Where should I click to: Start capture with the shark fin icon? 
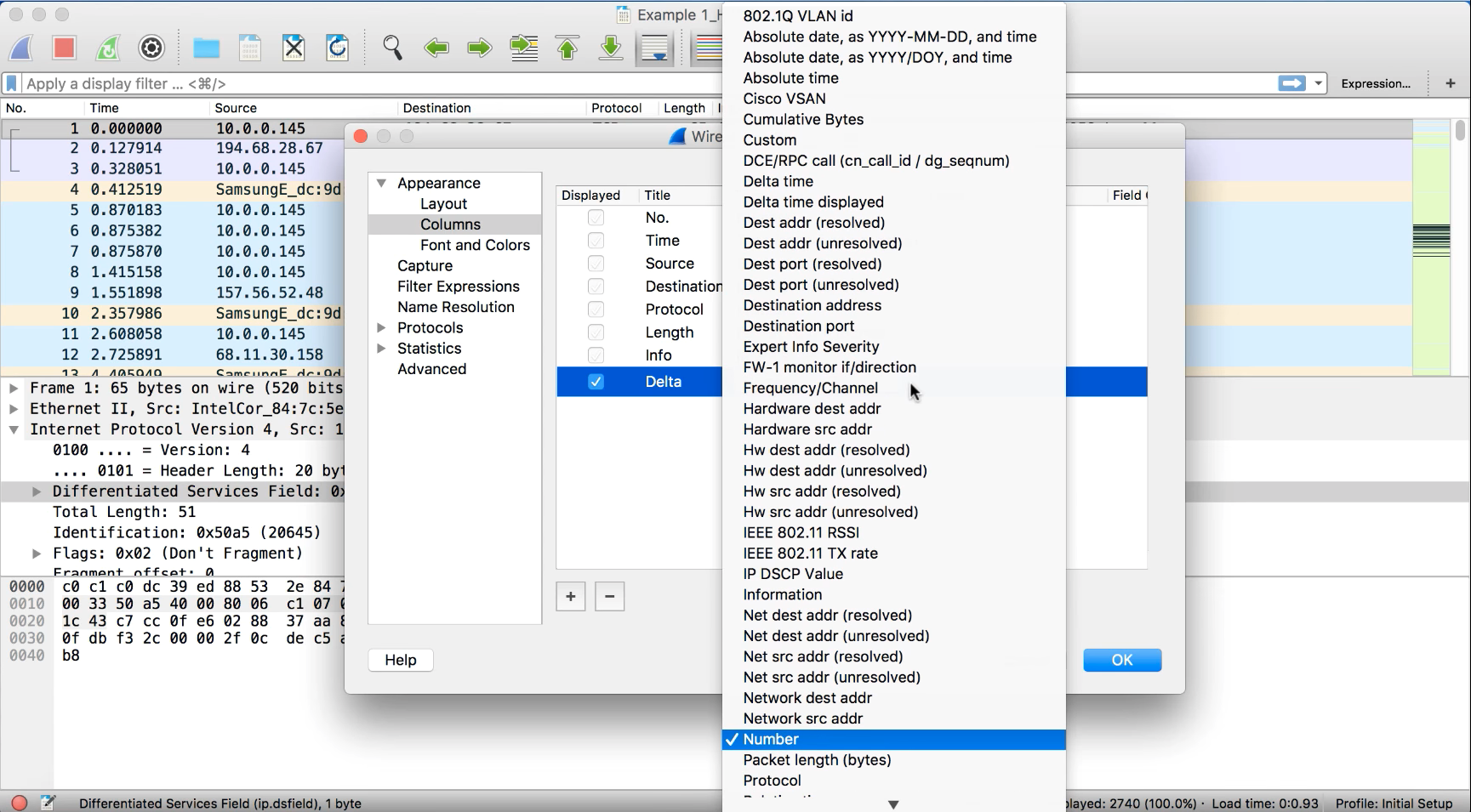click(21, 48)
